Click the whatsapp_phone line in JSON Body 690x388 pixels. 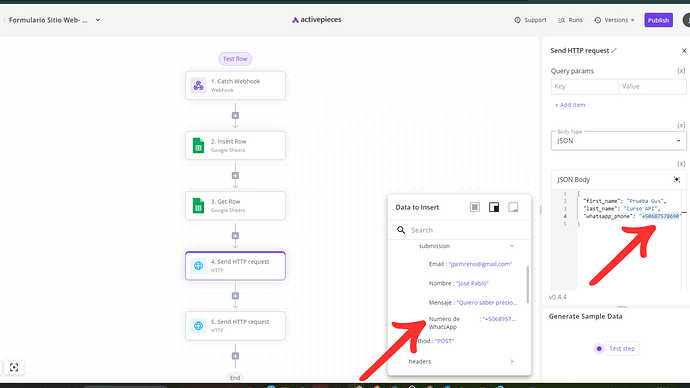pyautogui.click(x=632, y=216)
